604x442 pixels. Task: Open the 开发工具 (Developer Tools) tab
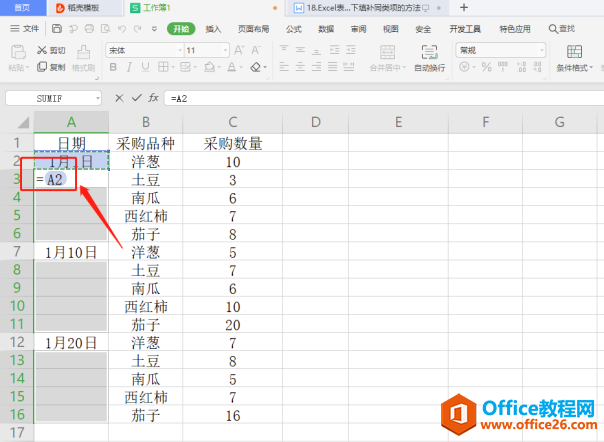coord(465,29)
